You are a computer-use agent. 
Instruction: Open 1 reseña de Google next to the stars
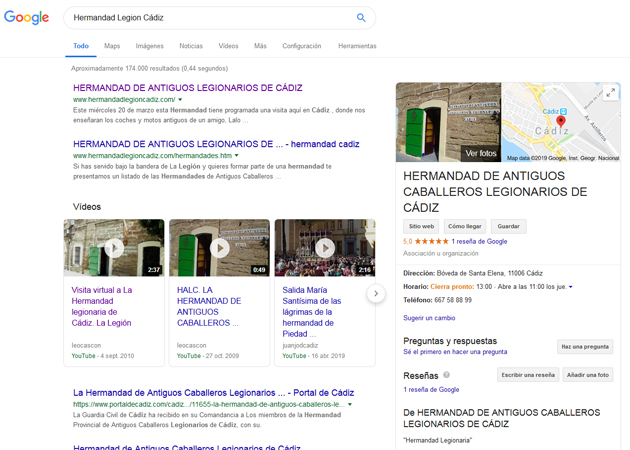tap(479, 241)
